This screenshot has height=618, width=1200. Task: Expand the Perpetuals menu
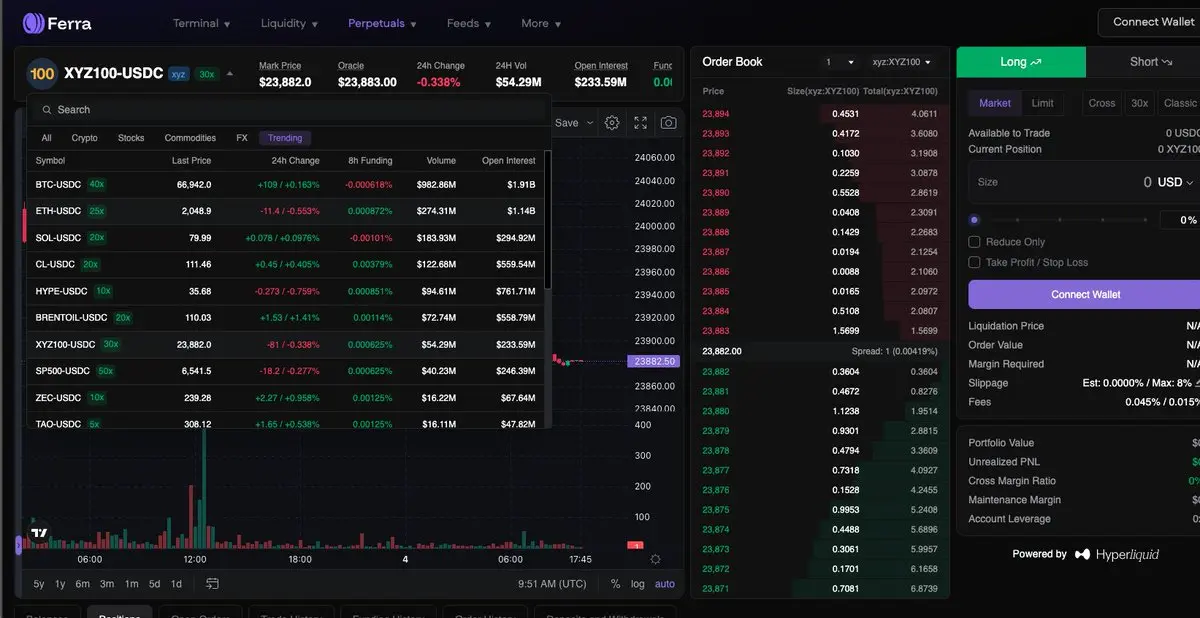click(383, 23)
